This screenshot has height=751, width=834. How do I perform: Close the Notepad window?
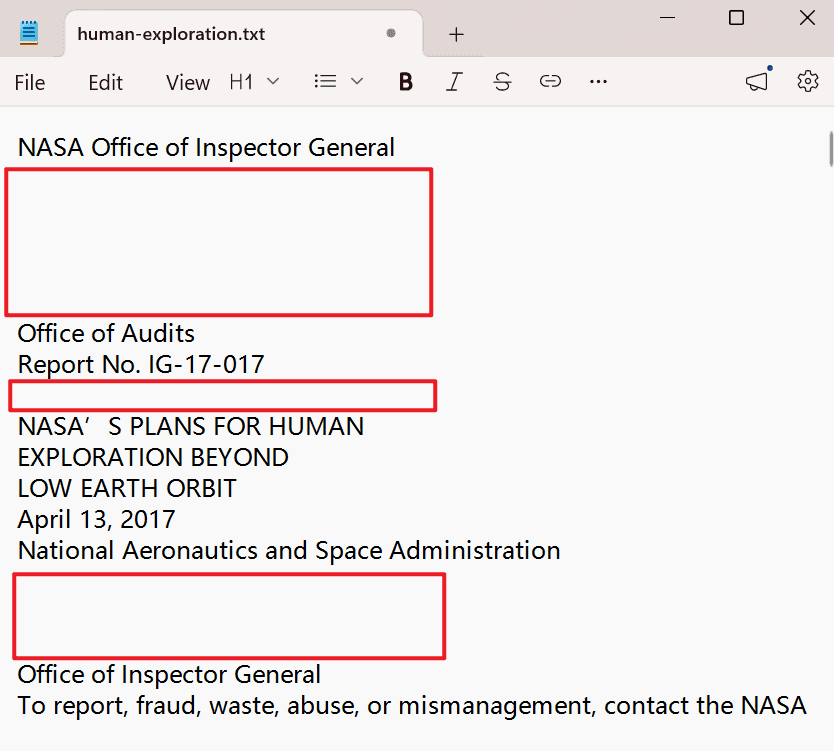(x=807, y=18)
